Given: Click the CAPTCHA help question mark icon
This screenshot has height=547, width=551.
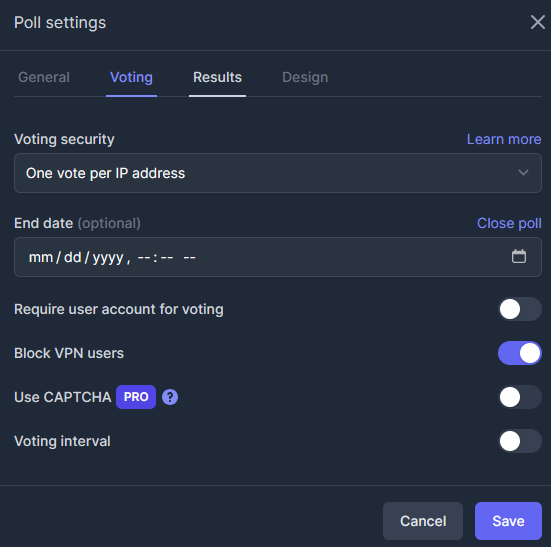Looking at the screenshot, I should click(x=170, y=397).
